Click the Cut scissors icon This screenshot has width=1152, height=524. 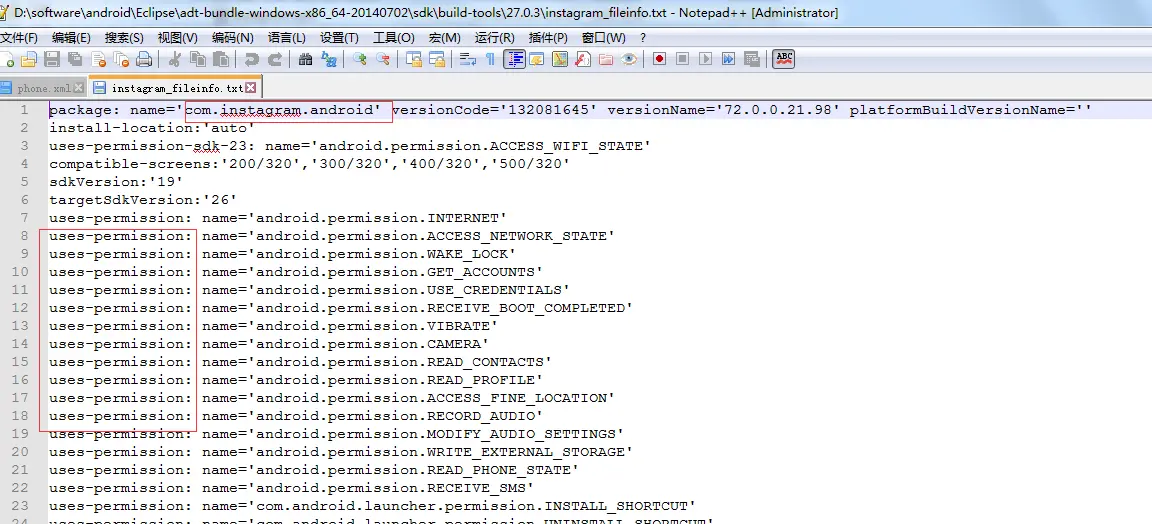(175, 60)
